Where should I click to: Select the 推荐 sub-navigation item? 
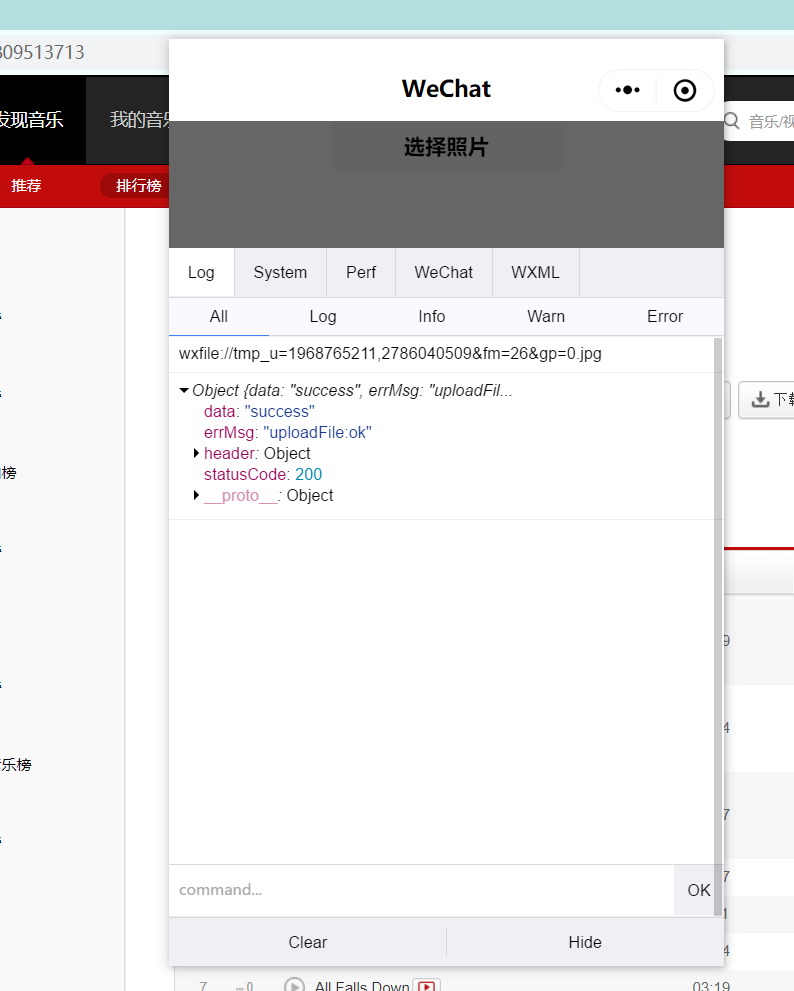26,185
